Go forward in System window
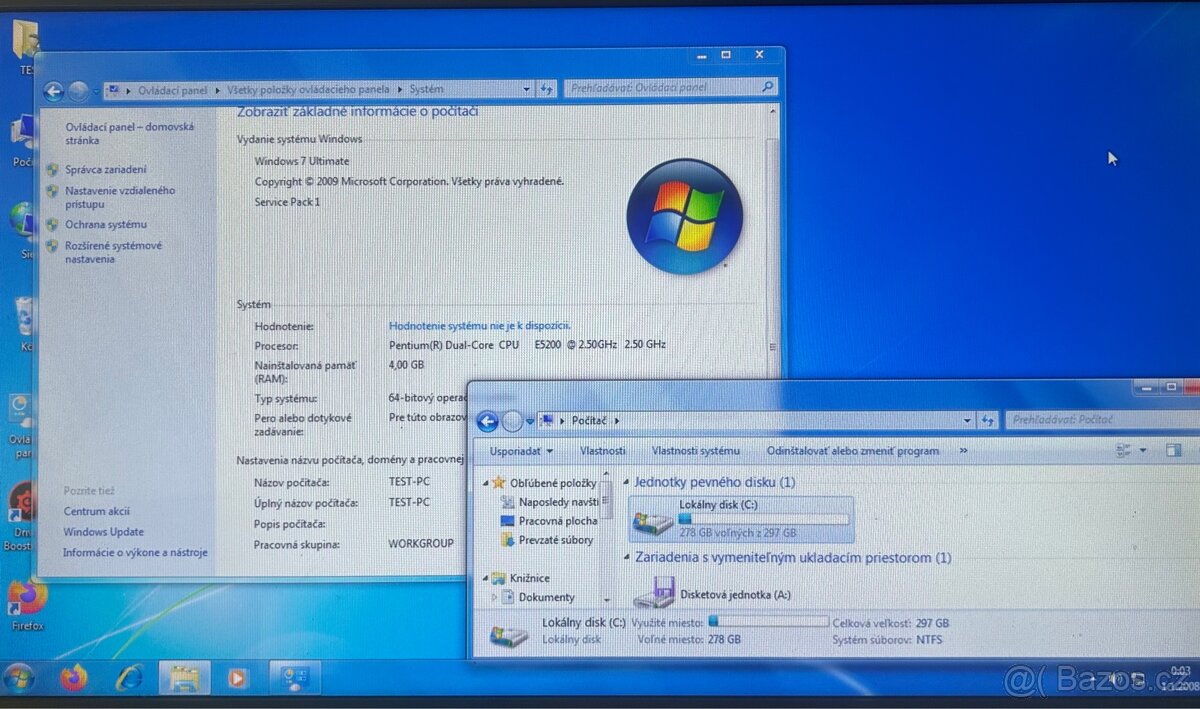Viewport: 1200px width, 709px height. point(79,91)
